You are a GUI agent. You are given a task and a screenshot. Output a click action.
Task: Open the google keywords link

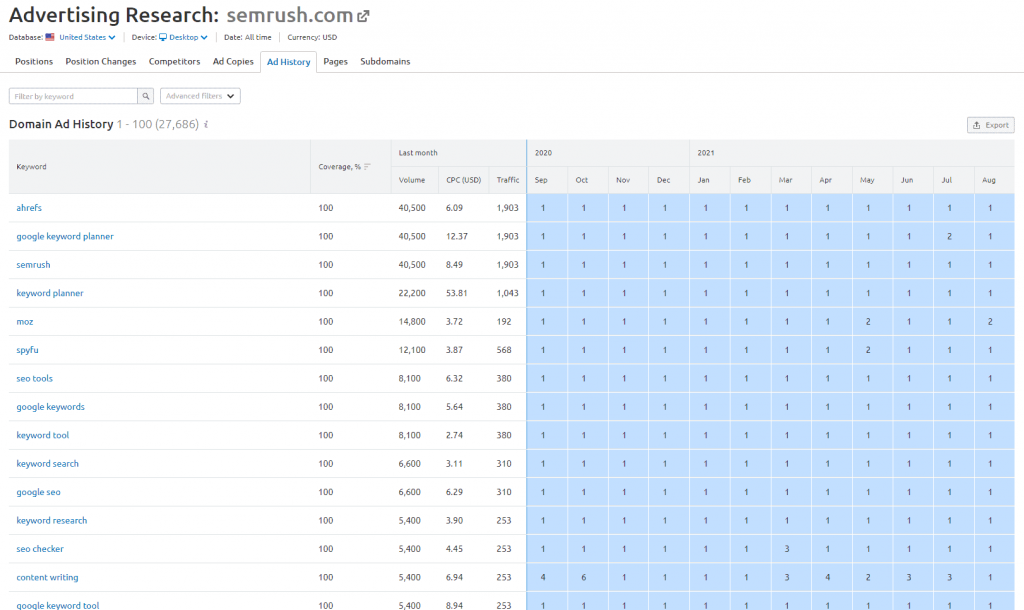[x=50, y=407]
